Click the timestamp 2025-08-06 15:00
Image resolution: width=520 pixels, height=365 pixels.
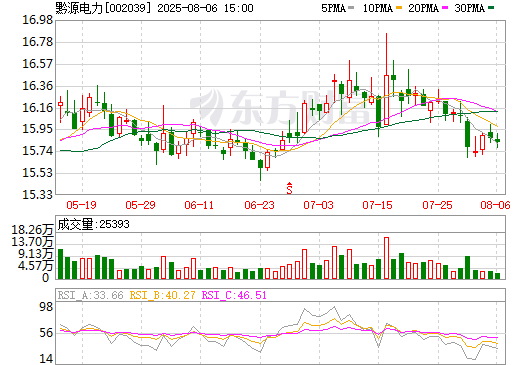(205, 8)
